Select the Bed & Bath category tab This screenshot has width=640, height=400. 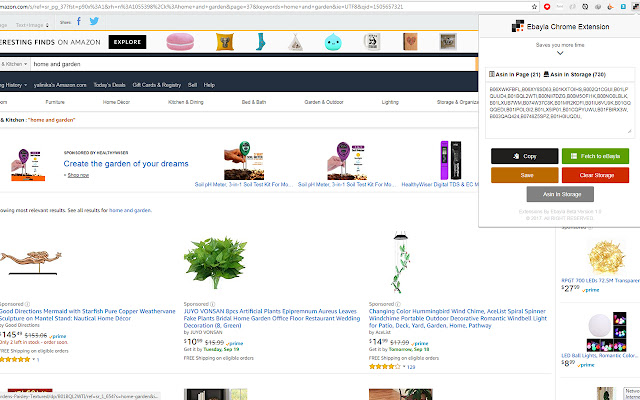click(254, 102)
